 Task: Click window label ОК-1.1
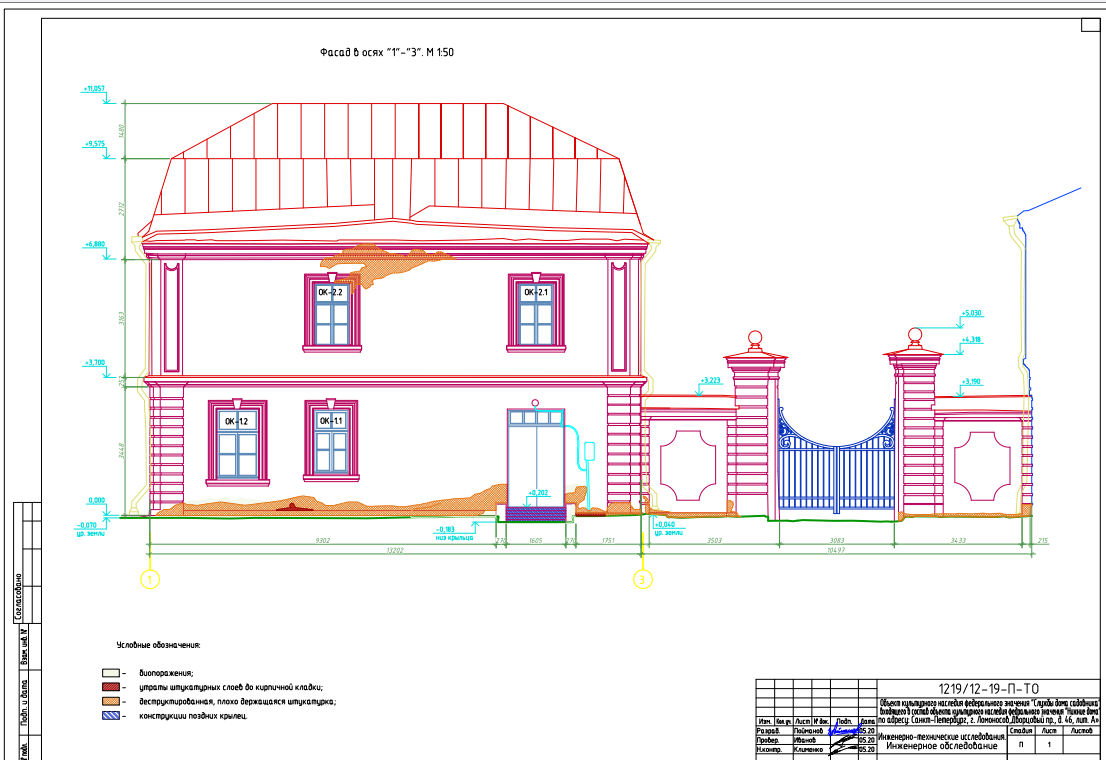pyautogui.click(x=331, y=421)
